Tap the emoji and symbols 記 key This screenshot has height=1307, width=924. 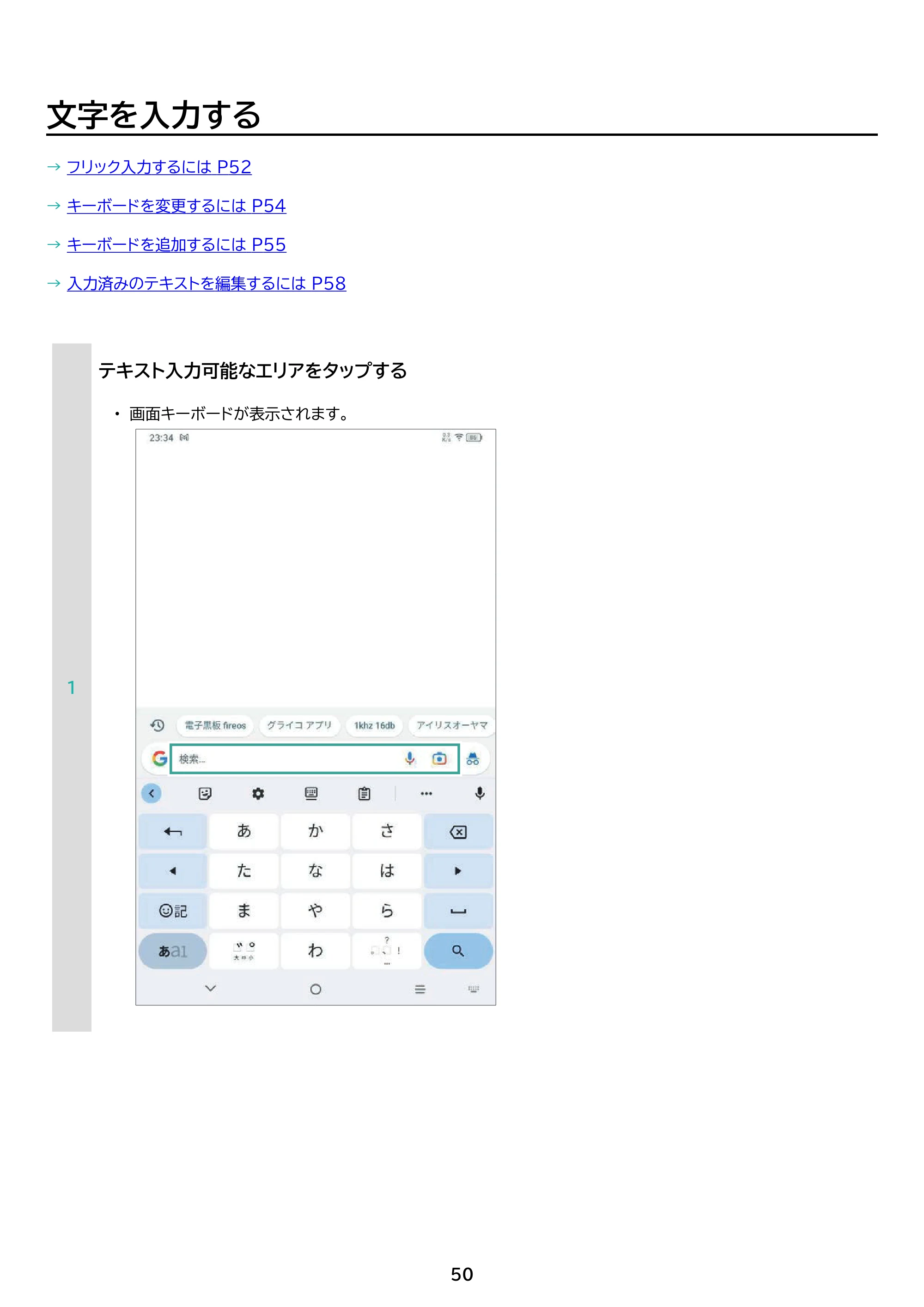click(x=172, y=911)
